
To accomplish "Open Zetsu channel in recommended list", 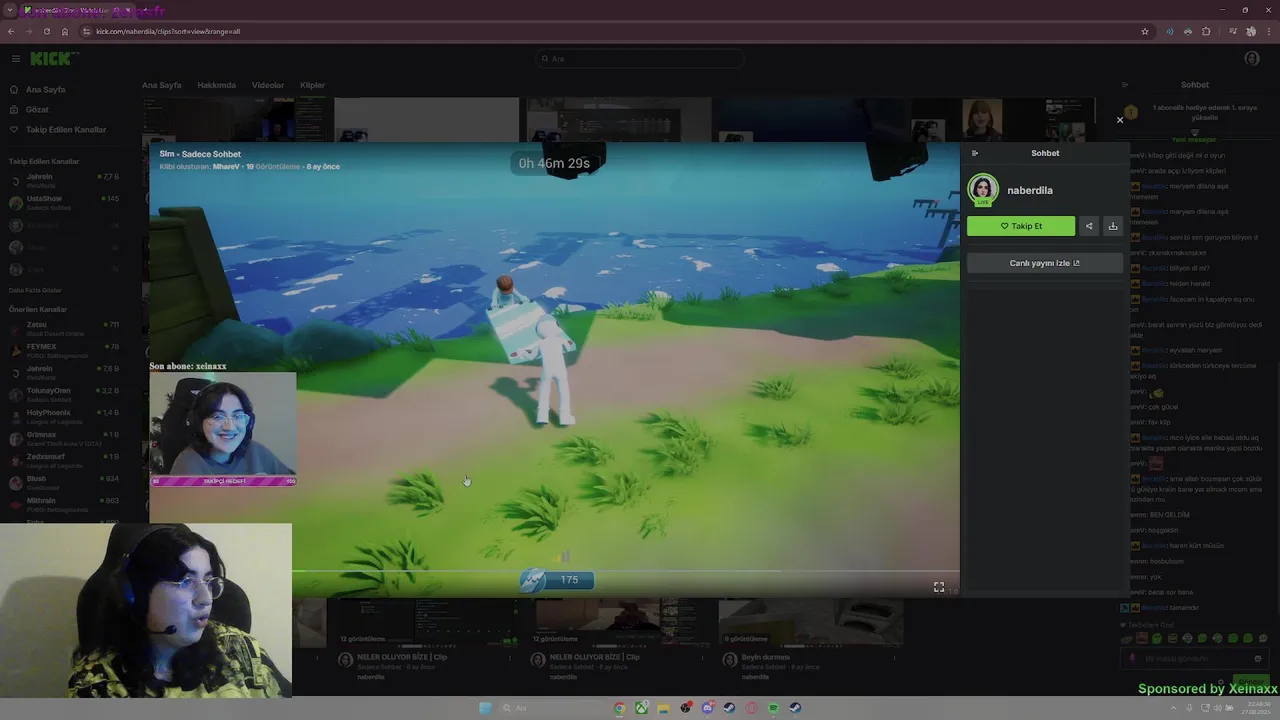I will [x=64, y=328].
